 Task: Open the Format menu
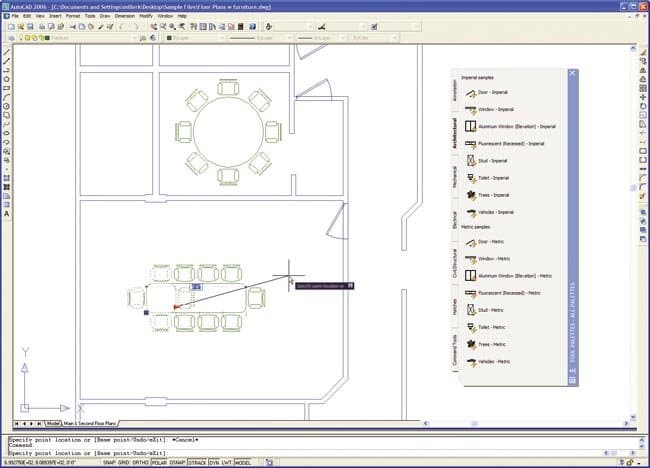coord(73,16)
